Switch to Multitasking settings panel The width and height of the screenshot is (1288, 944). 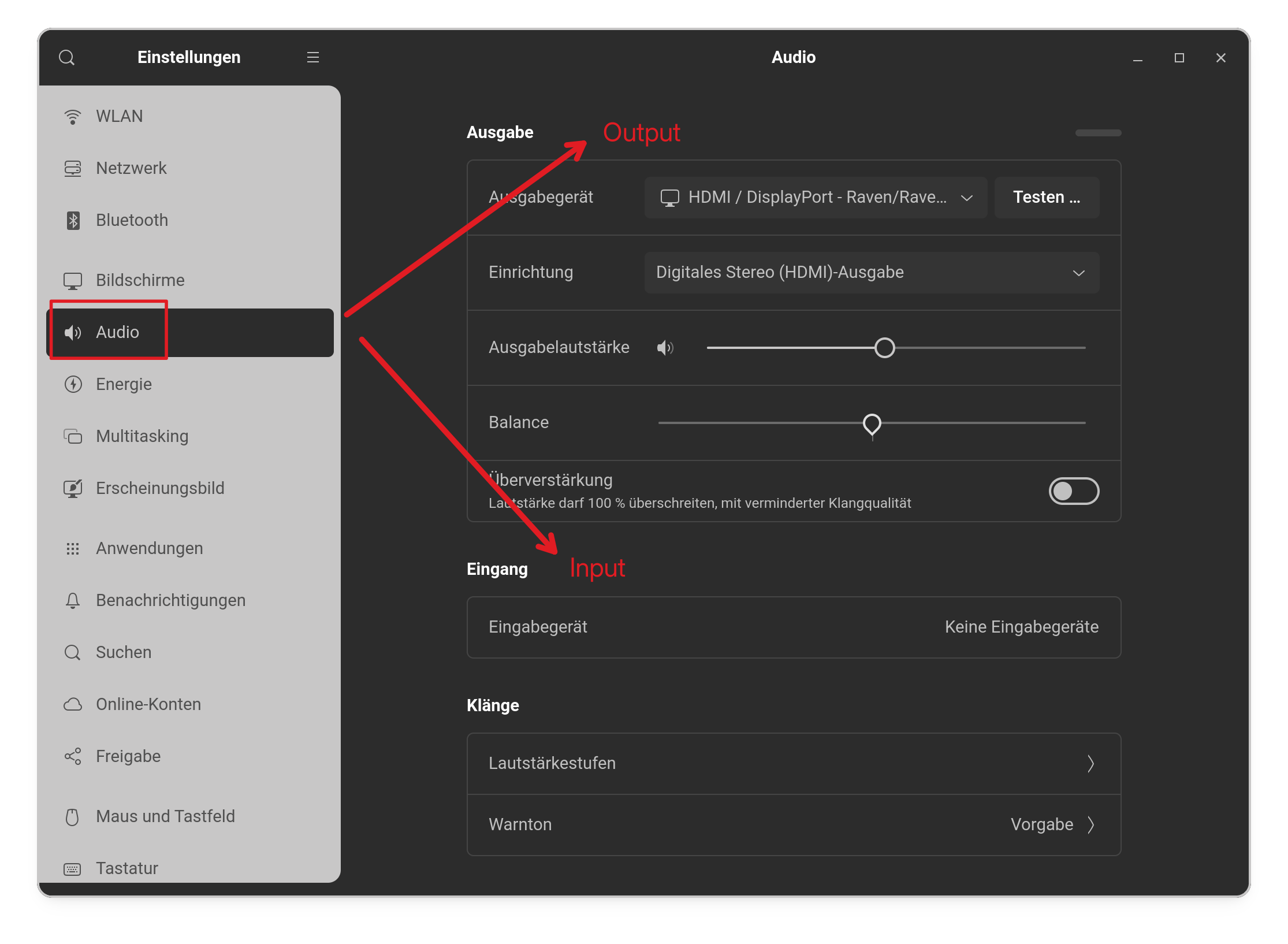pyautogui.click(x=142, y=436)
